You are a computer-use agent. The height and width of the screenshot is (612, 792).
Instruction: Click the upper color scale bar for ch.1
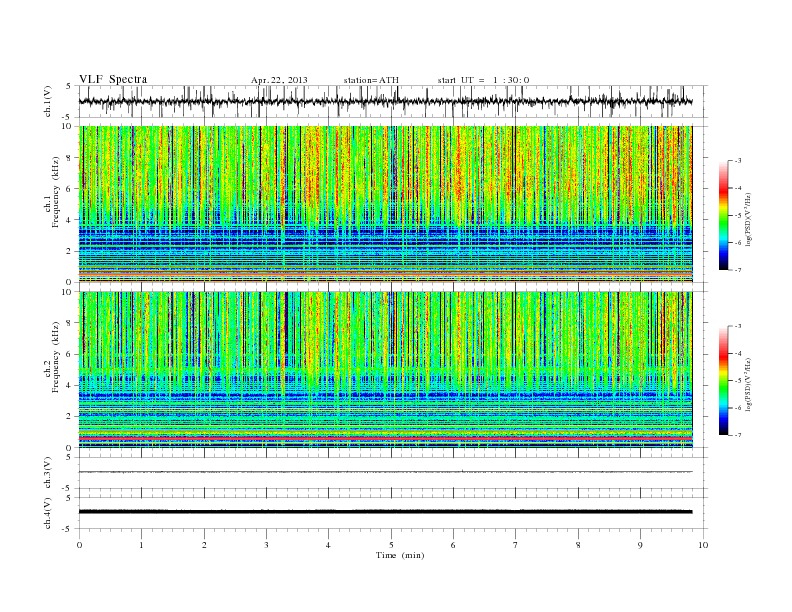click(x=724, y=215)
